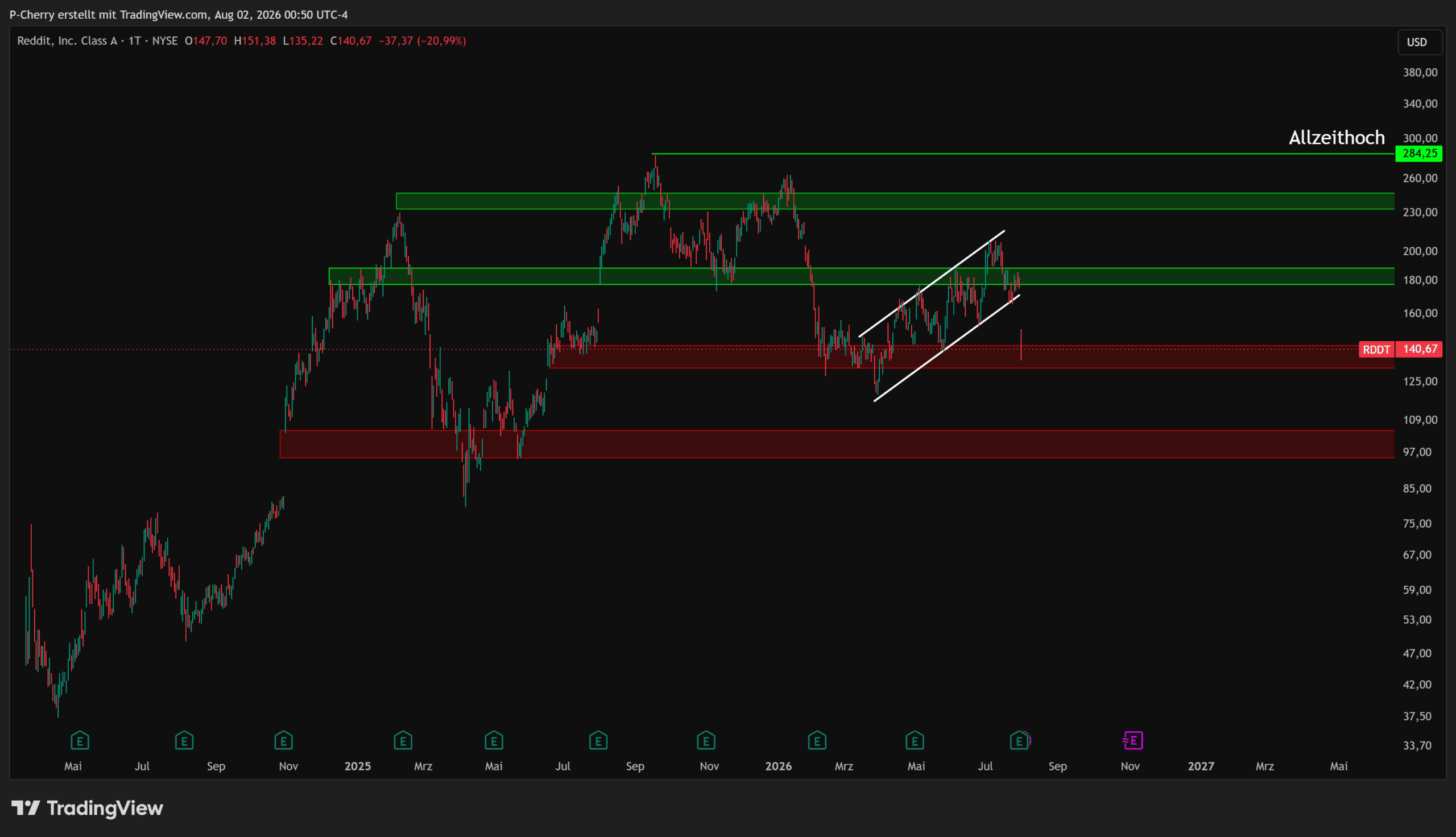
Task: Click the 380,00 price axis label
Action: tap(1420, 72)
